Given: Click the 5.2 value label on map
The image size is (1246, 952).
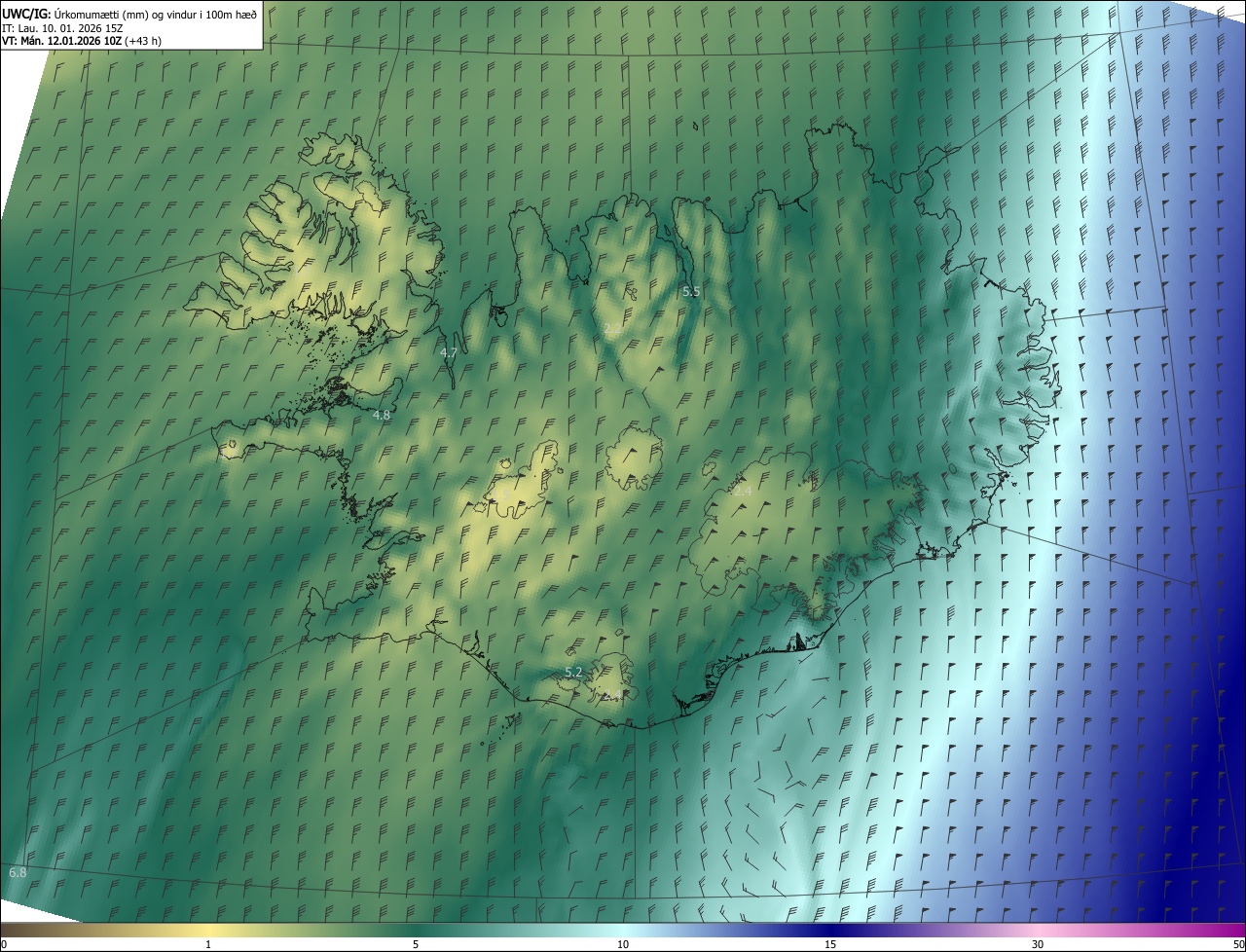Looking at the screenshot, I should pyautogui.click(x=573, y=673).
